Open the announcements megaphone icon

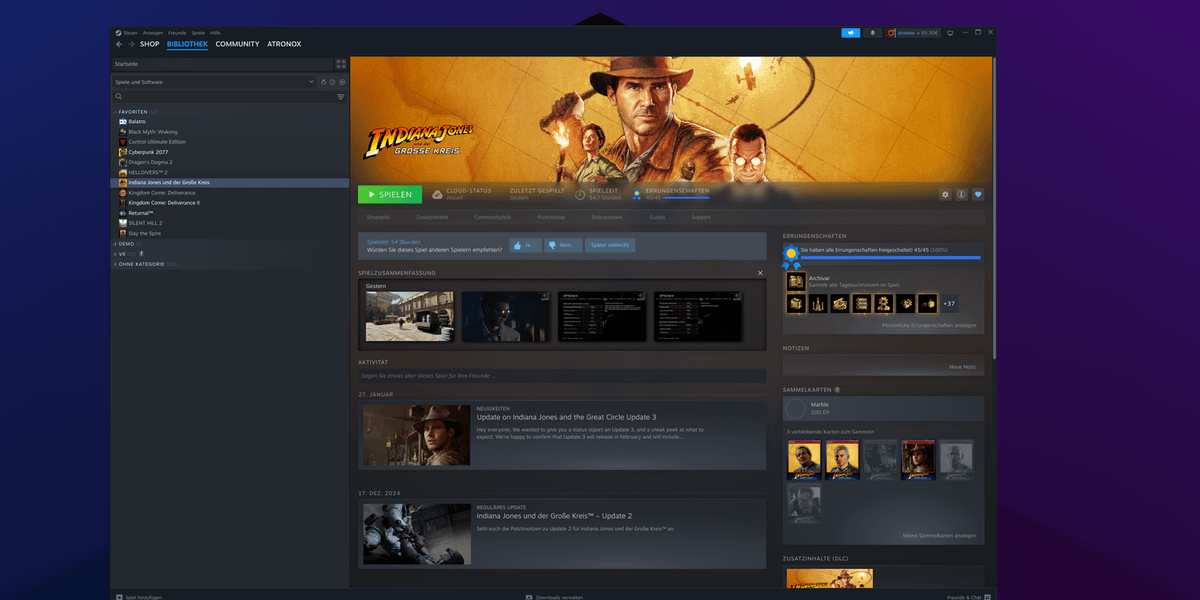pyautogui.click(x=850, y=32)
